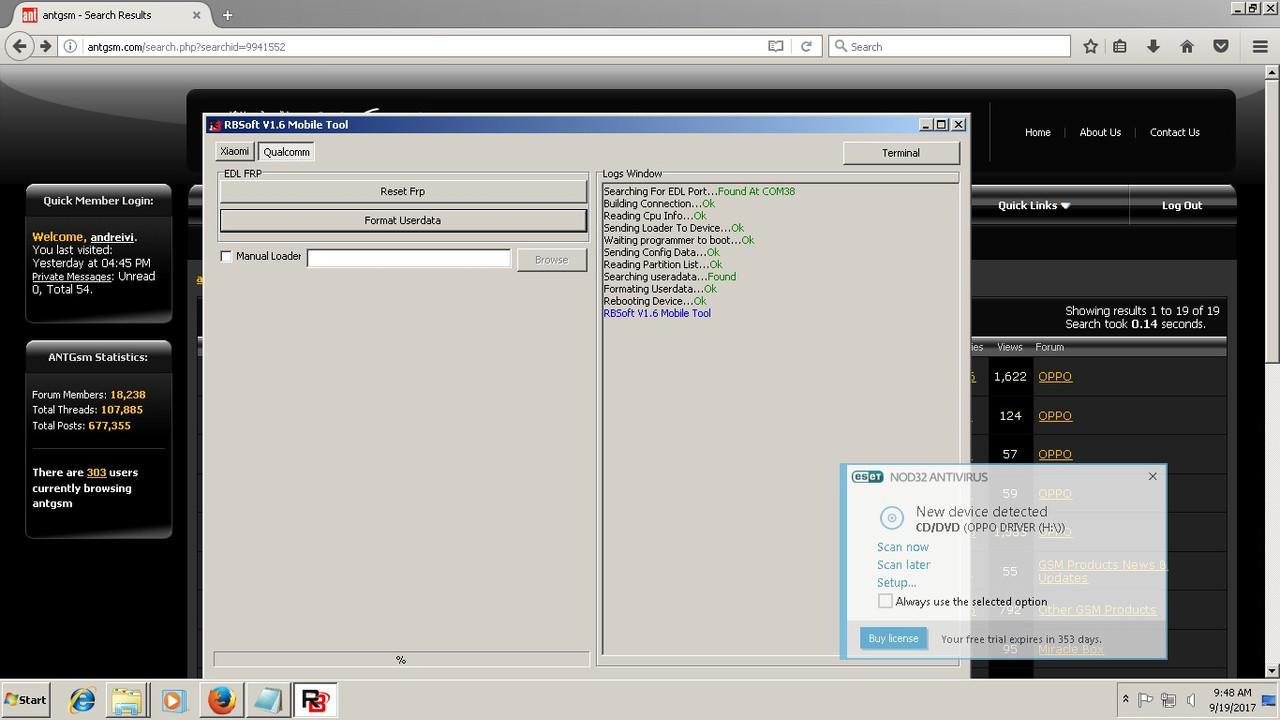Open Internet Explorer from the taskbar
The width and height of the screenshot is (1280, 720).
(82, 700)
